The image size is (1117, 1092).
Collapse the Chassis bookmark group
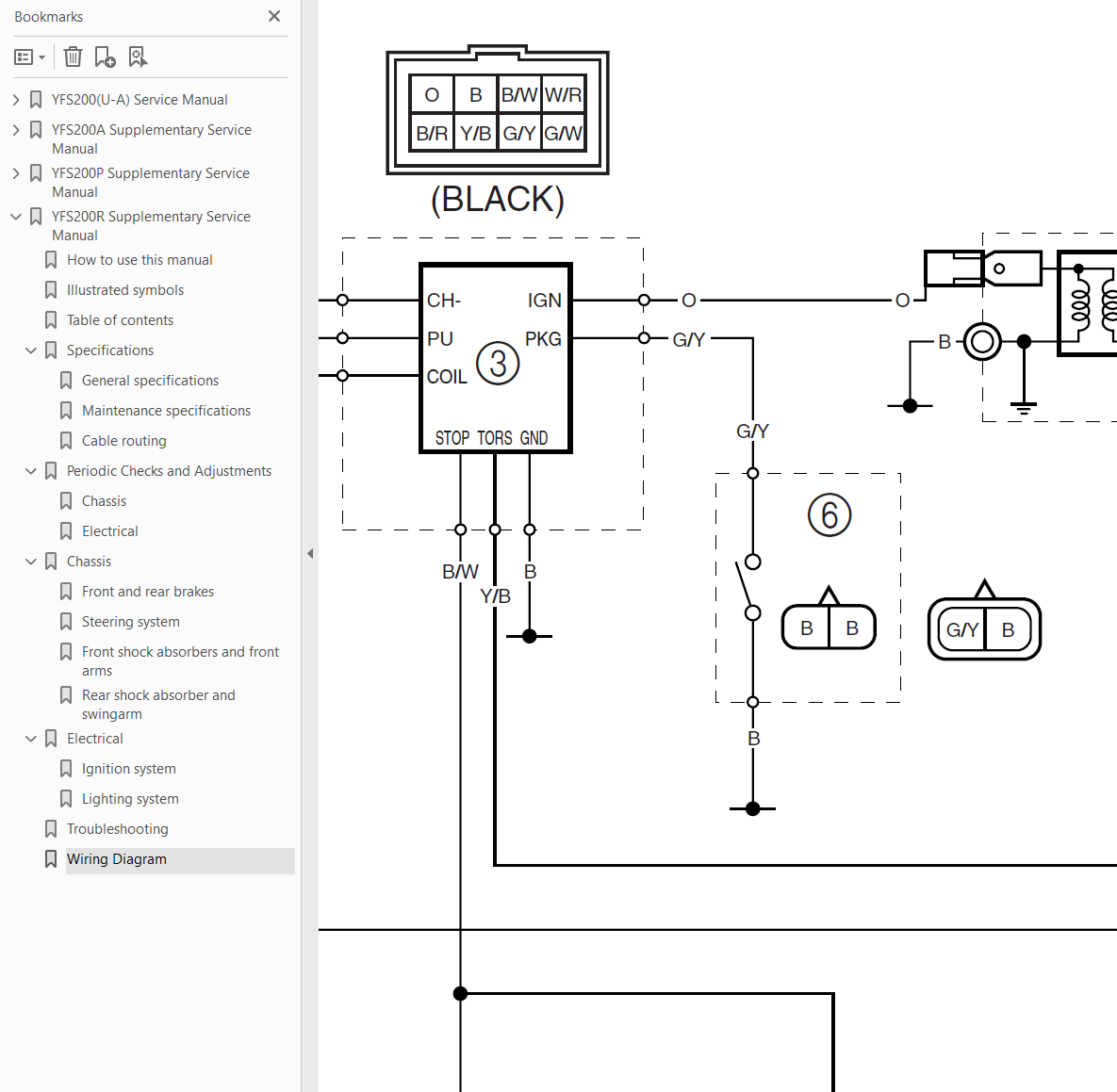(30, 561)
